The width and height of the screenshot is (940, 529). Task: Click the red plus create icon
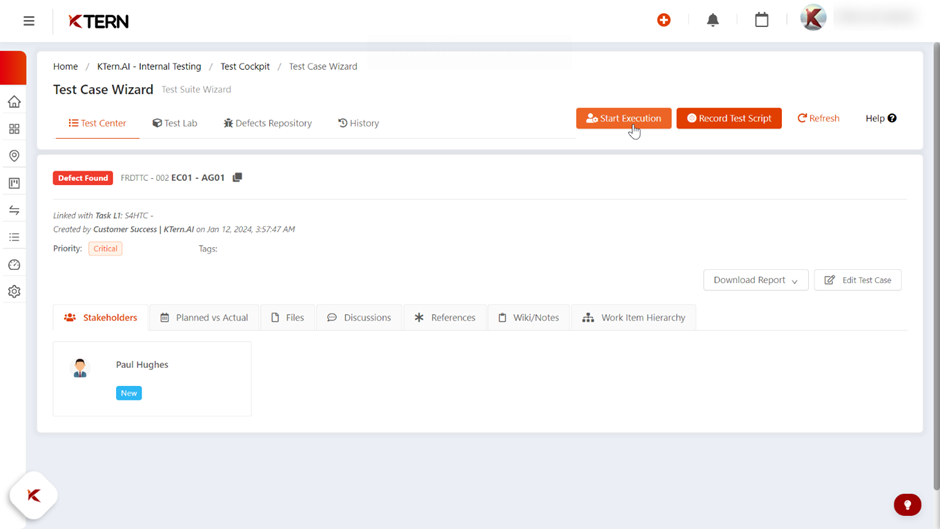(664, 20)
